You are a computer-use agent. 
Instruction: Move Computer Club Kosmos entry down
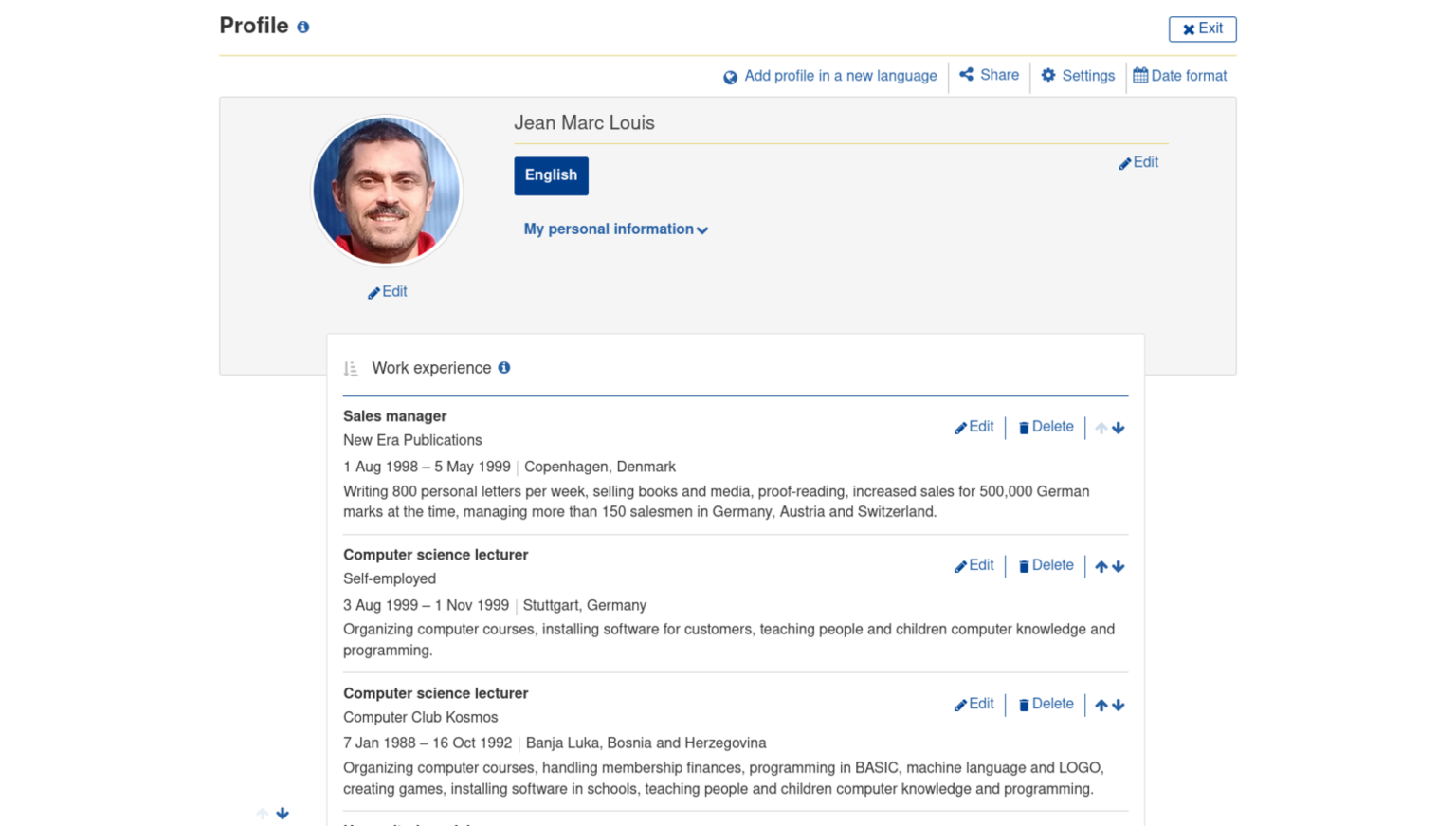tap(1119, 705)
